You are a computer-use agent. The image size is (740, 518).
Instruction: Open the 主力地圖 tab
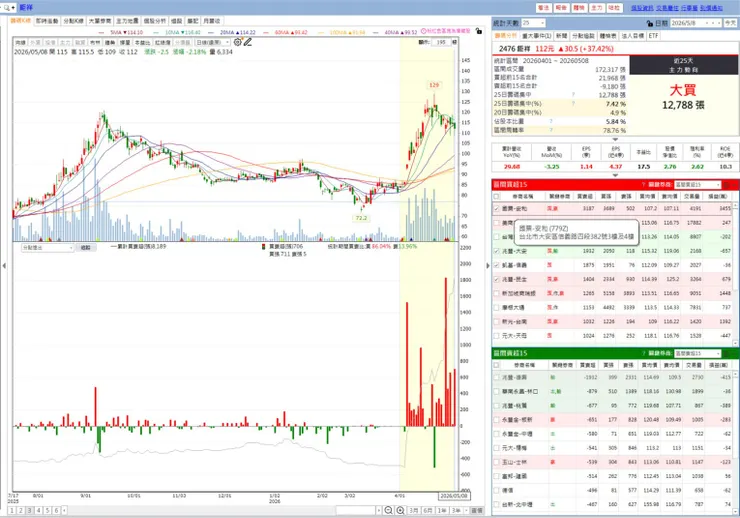127,21
